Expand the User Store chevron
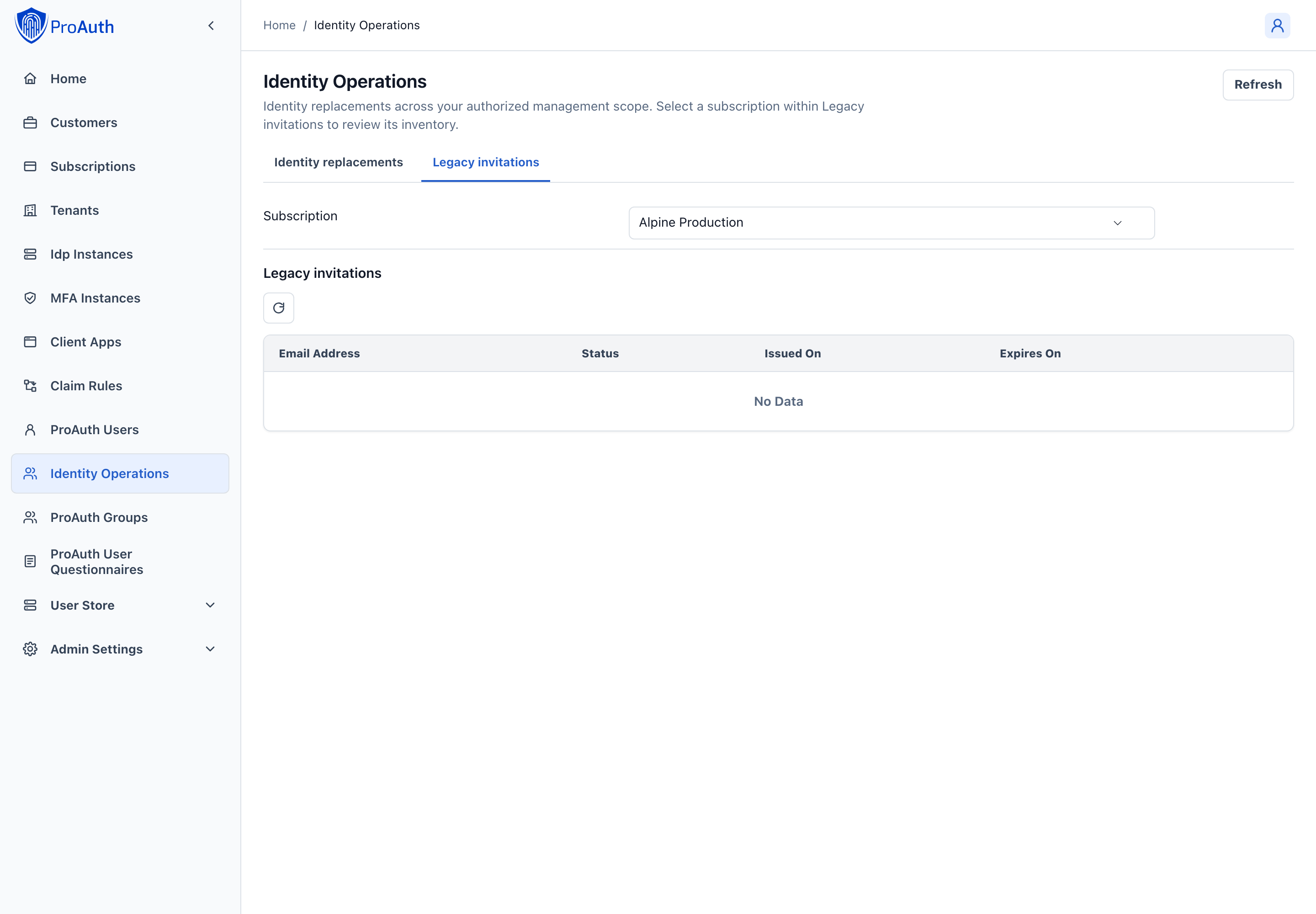1316x914 pixels. tap(210, 606)
